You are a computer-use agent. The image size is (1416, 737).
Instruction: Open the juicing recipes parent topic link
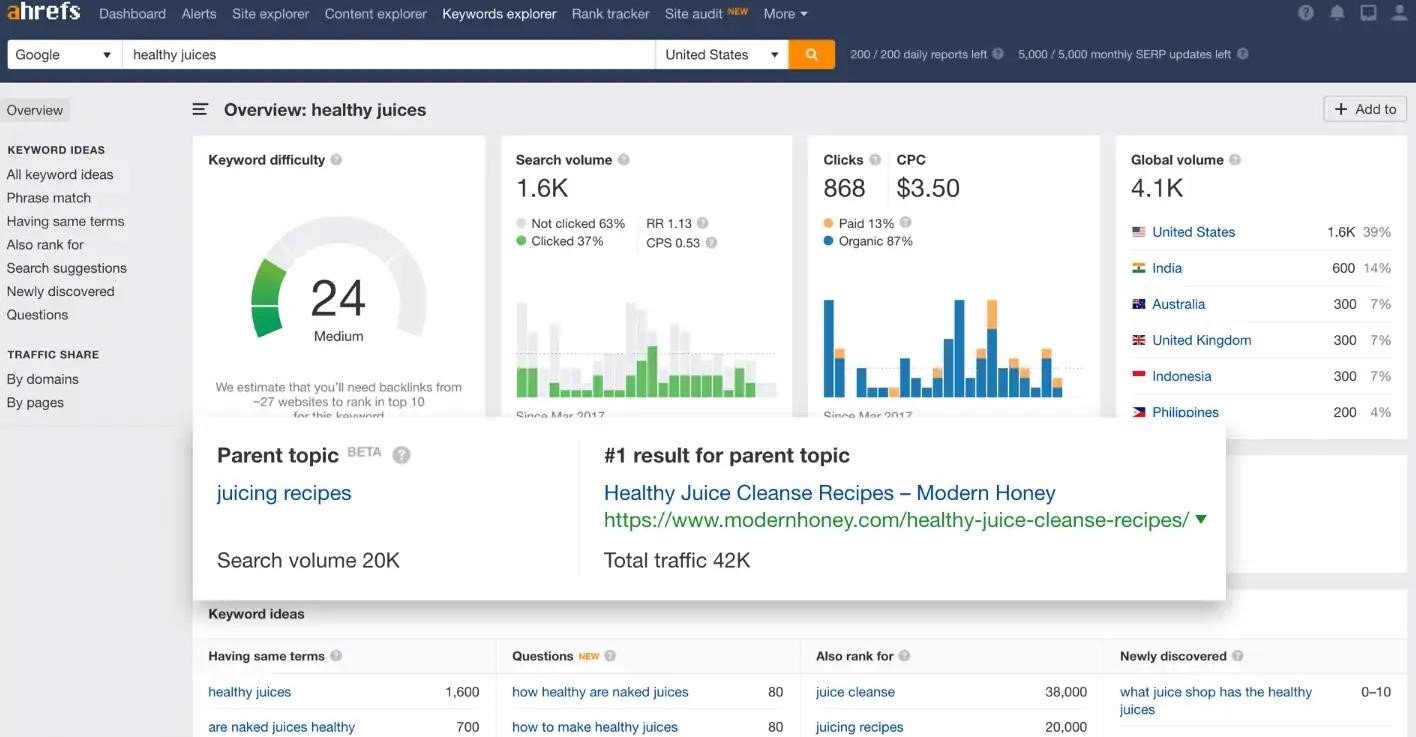point(284,493)
